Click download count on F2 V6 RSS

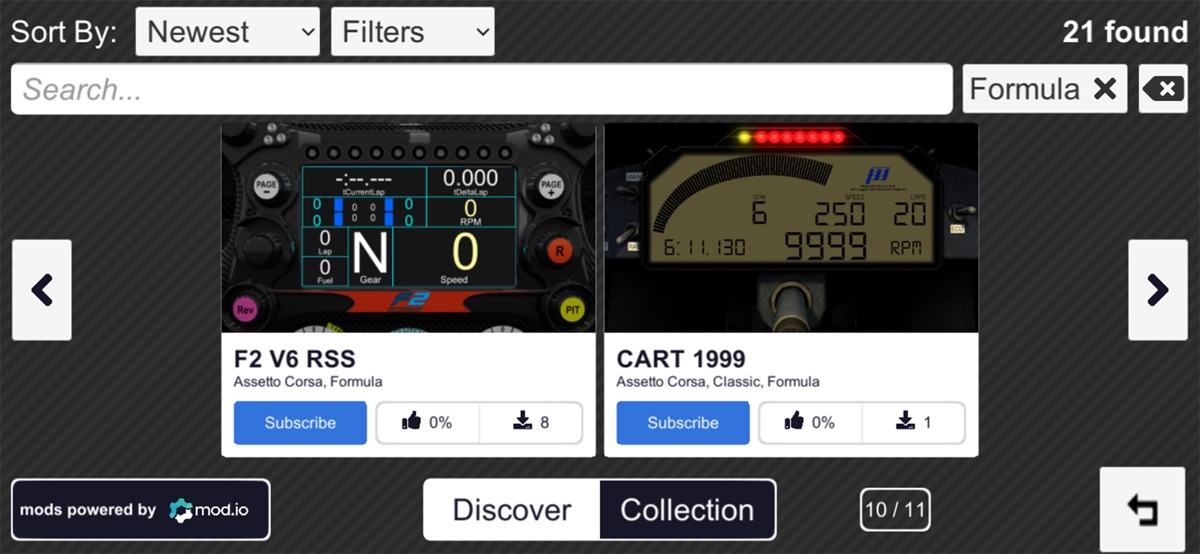pyautogui.click(x=531, y=423)
